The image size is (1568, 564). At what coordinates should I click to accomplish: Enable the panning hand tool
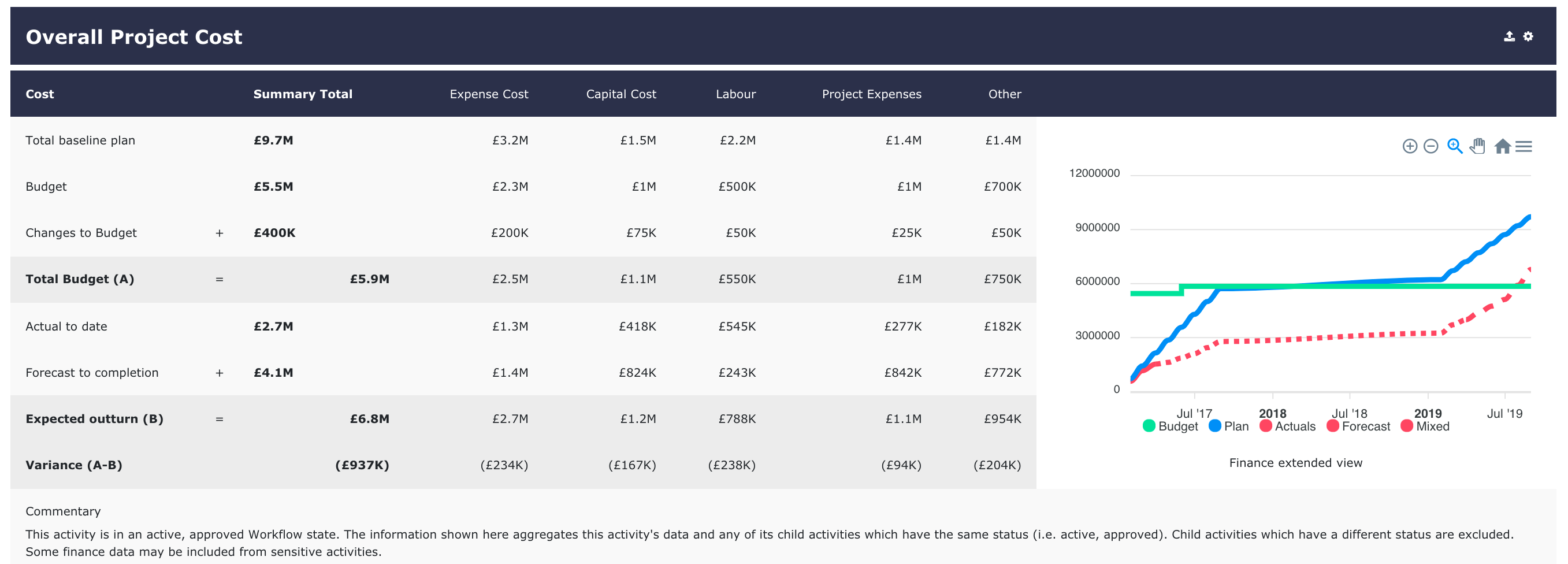coord(1477,146)
